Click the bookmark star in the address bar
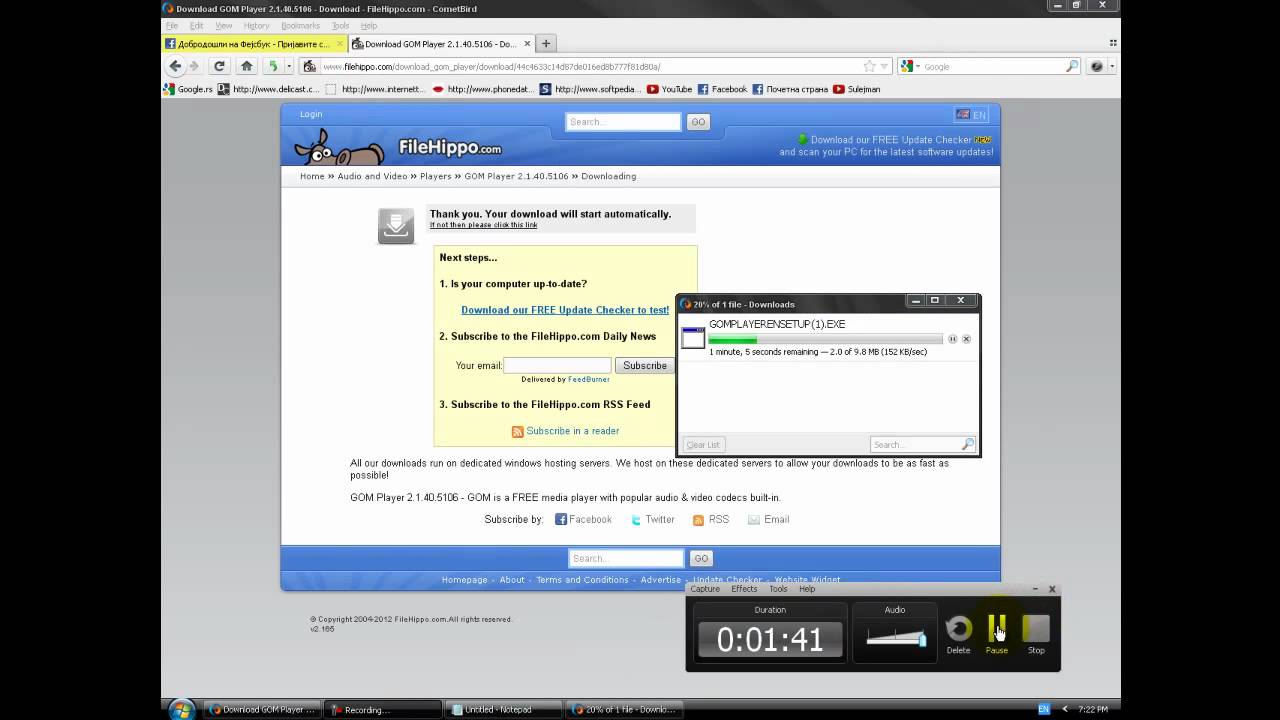This screenshot has height=720, width=1280. pos(869,66)
